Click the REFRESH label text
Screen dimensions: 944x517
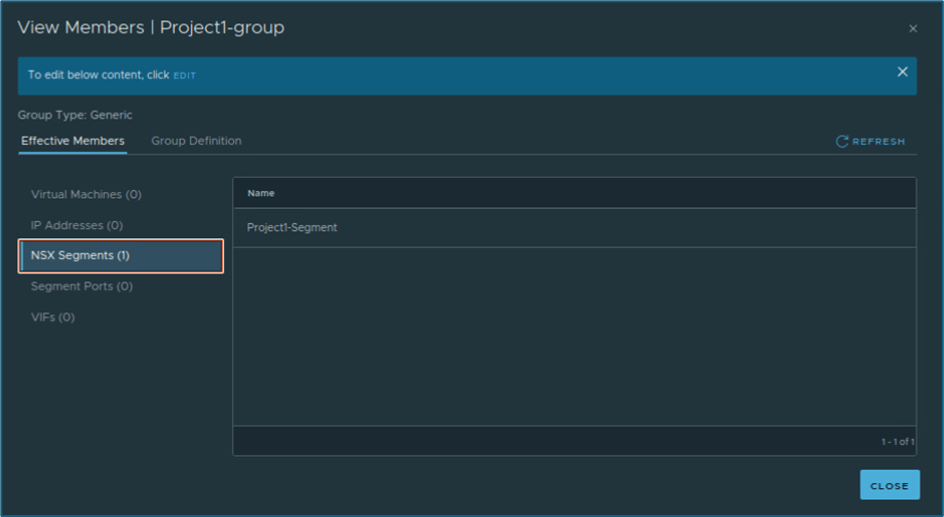coord(878,142)
